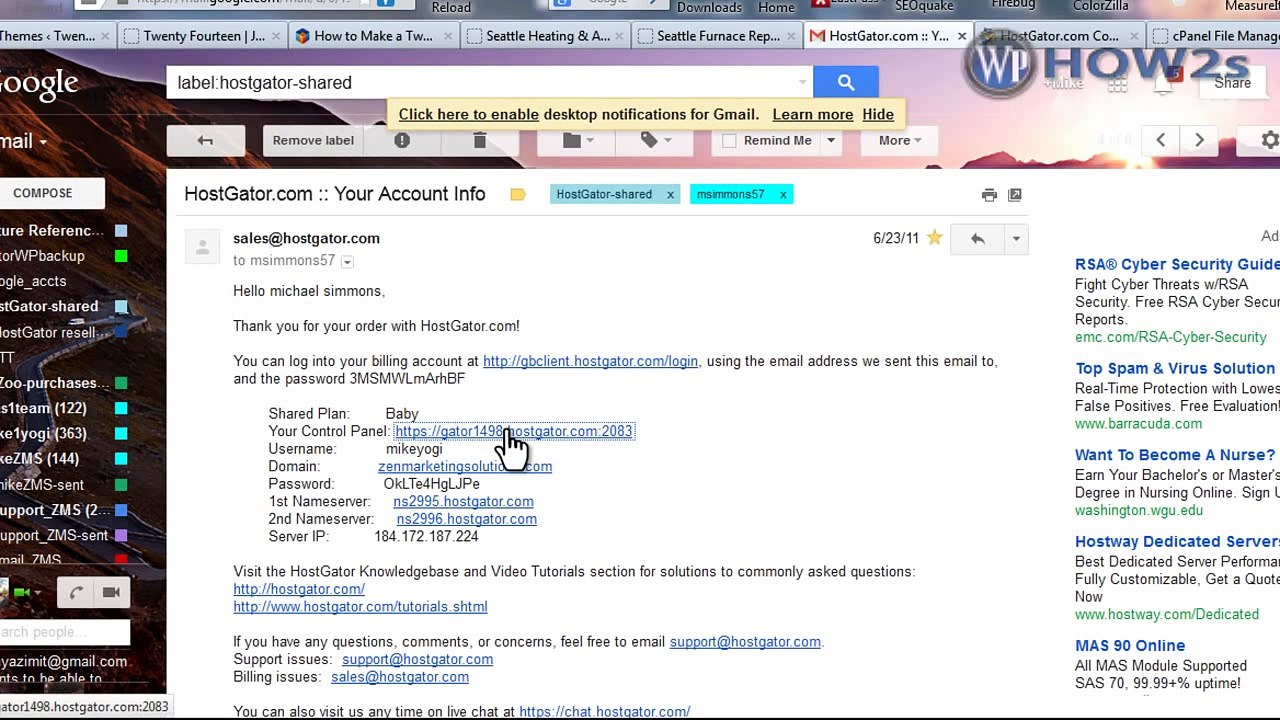Open RSA Cyber Security Guide ad
The width and height of the screenshot is (1280, 720).
[1177, 264]
